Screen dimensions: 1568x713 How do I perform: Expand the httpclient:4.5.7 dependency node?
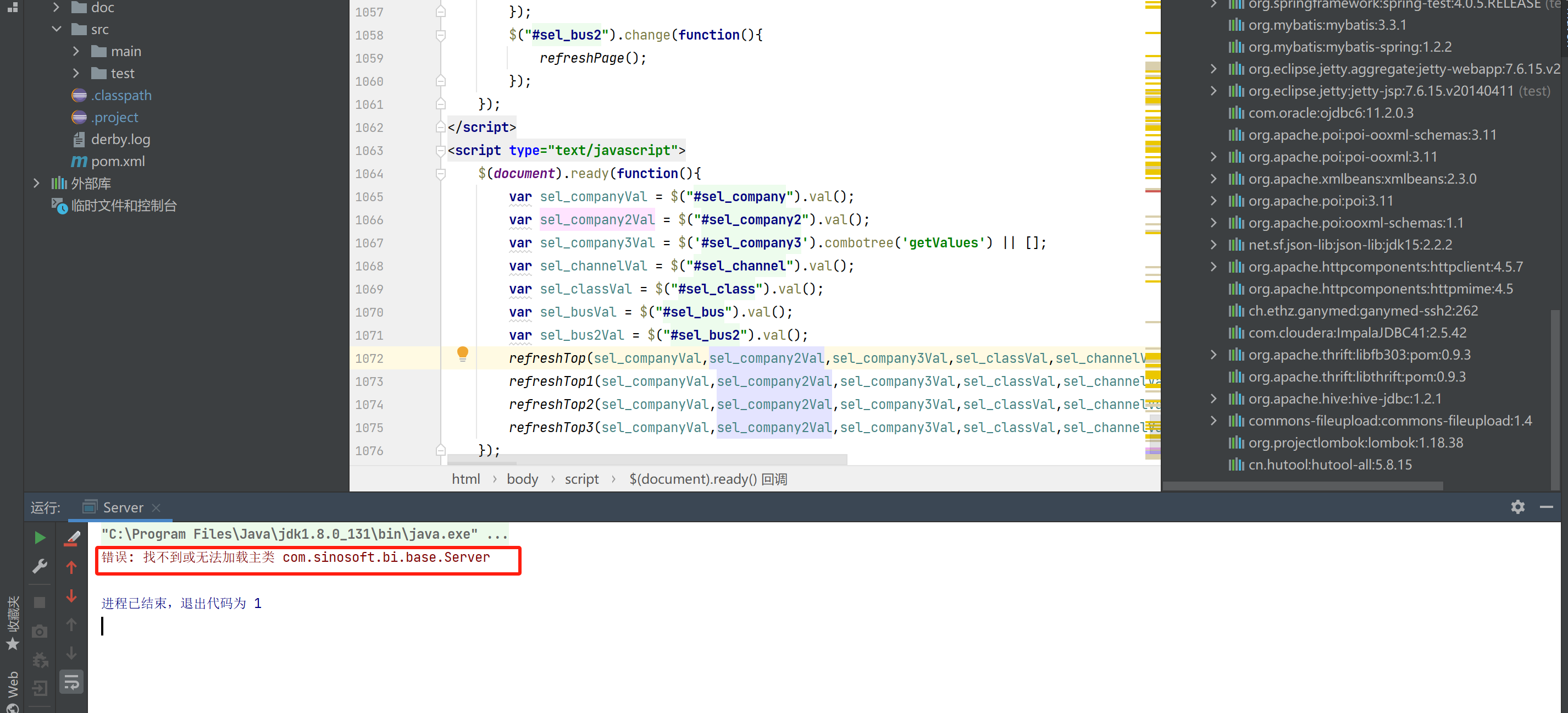[x=1213, y=267]
